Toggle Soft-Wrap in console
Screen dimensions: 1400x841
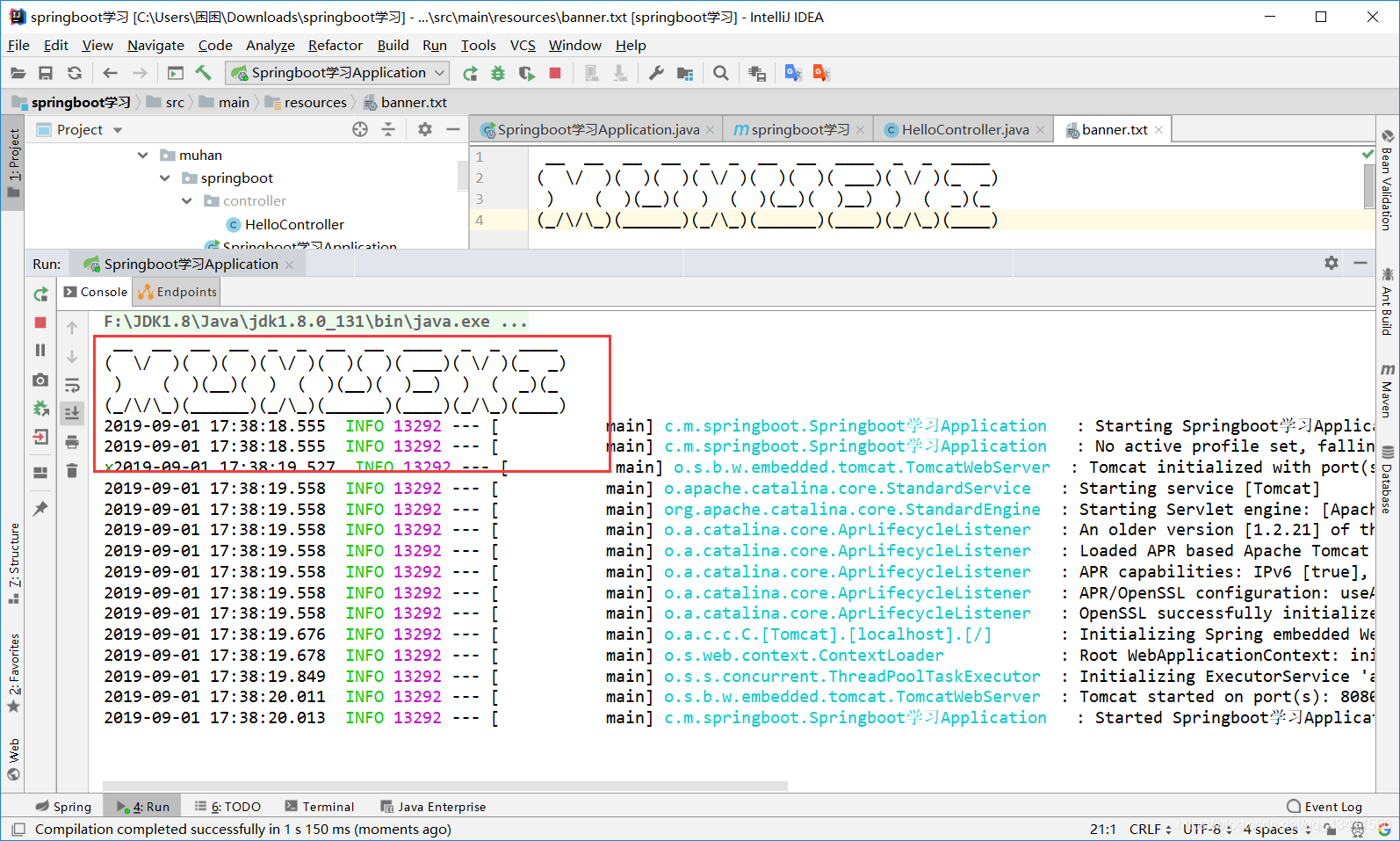coord(72,385)
